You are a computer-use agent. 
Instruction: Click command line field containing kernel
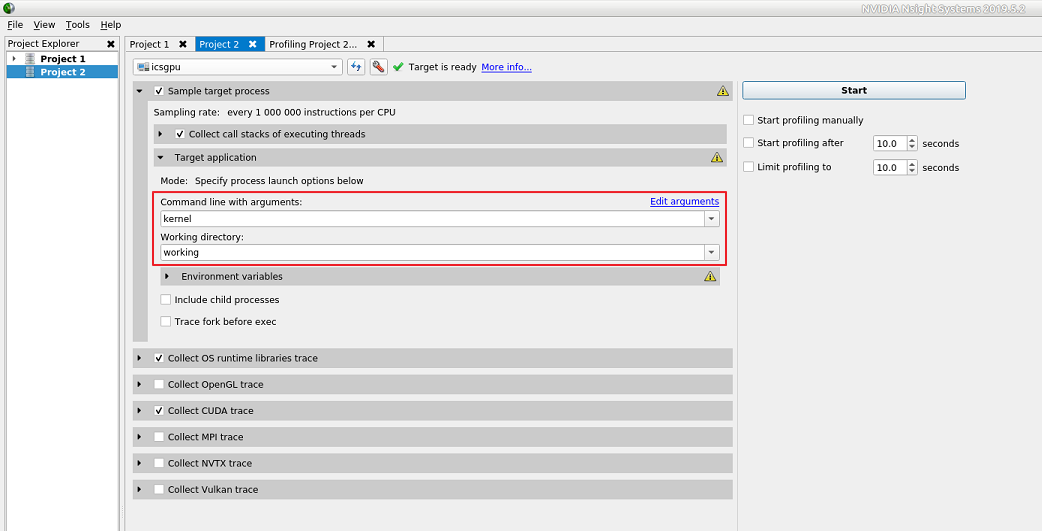[433, 219]
